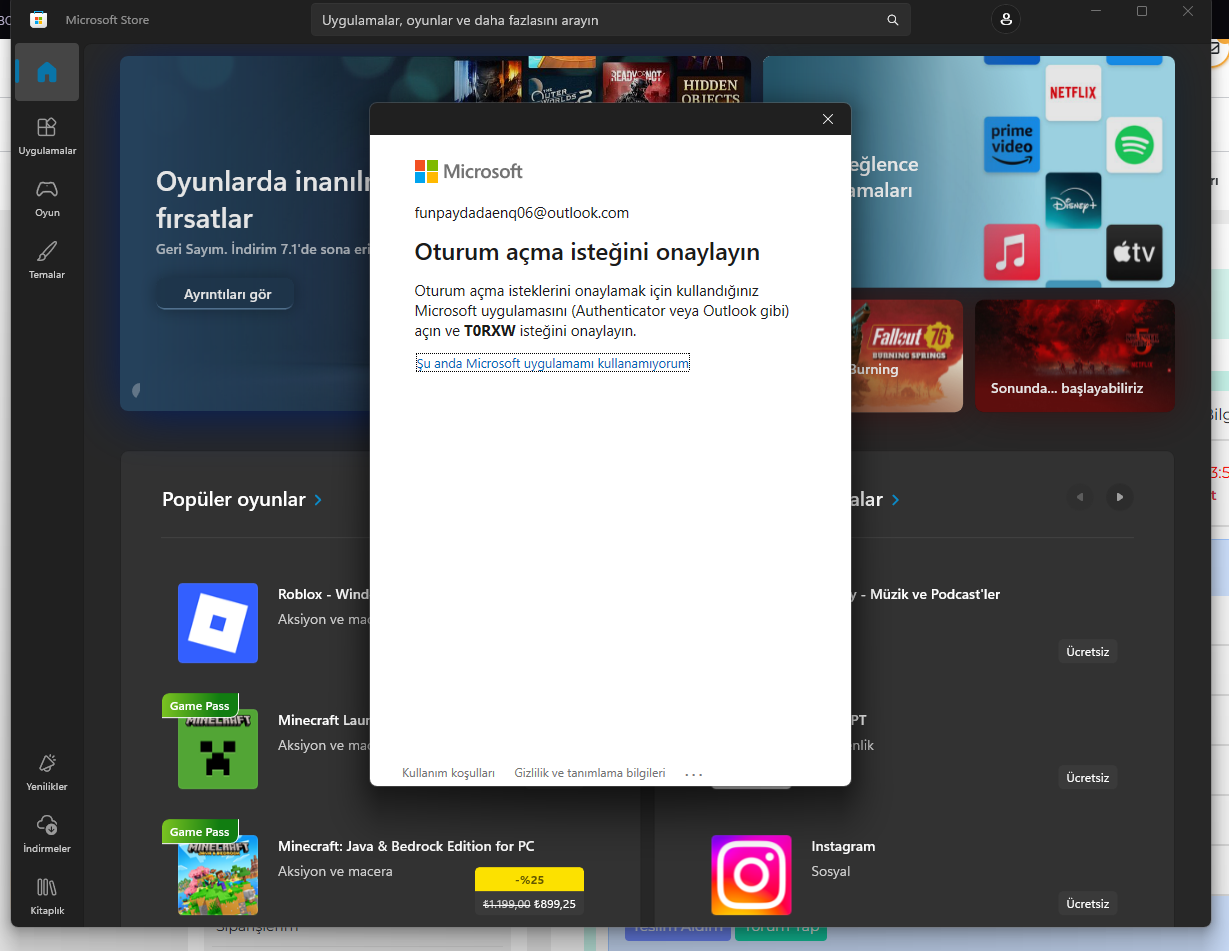Click the Netflix tile in entertainment banner
This screenshot has width=1229, height=951.
click(x=1073, y=93)
